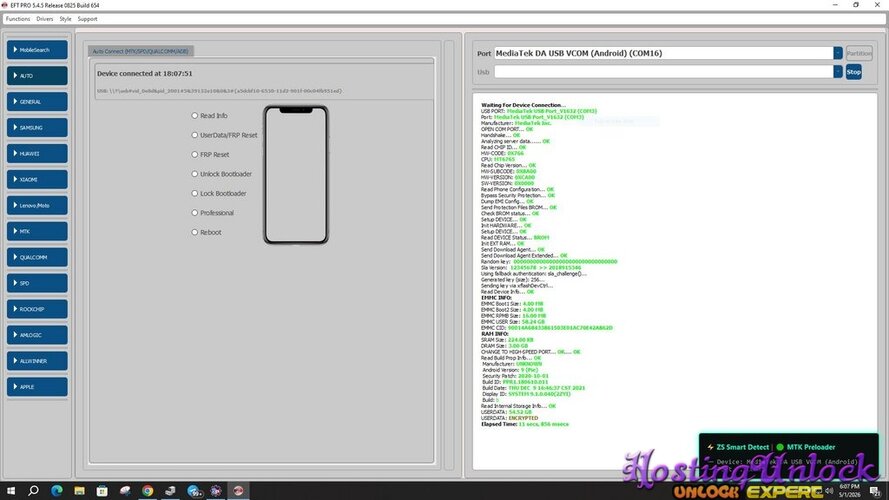Click the 'Device connected at 18:07:51' text

[x=145, y=73]
